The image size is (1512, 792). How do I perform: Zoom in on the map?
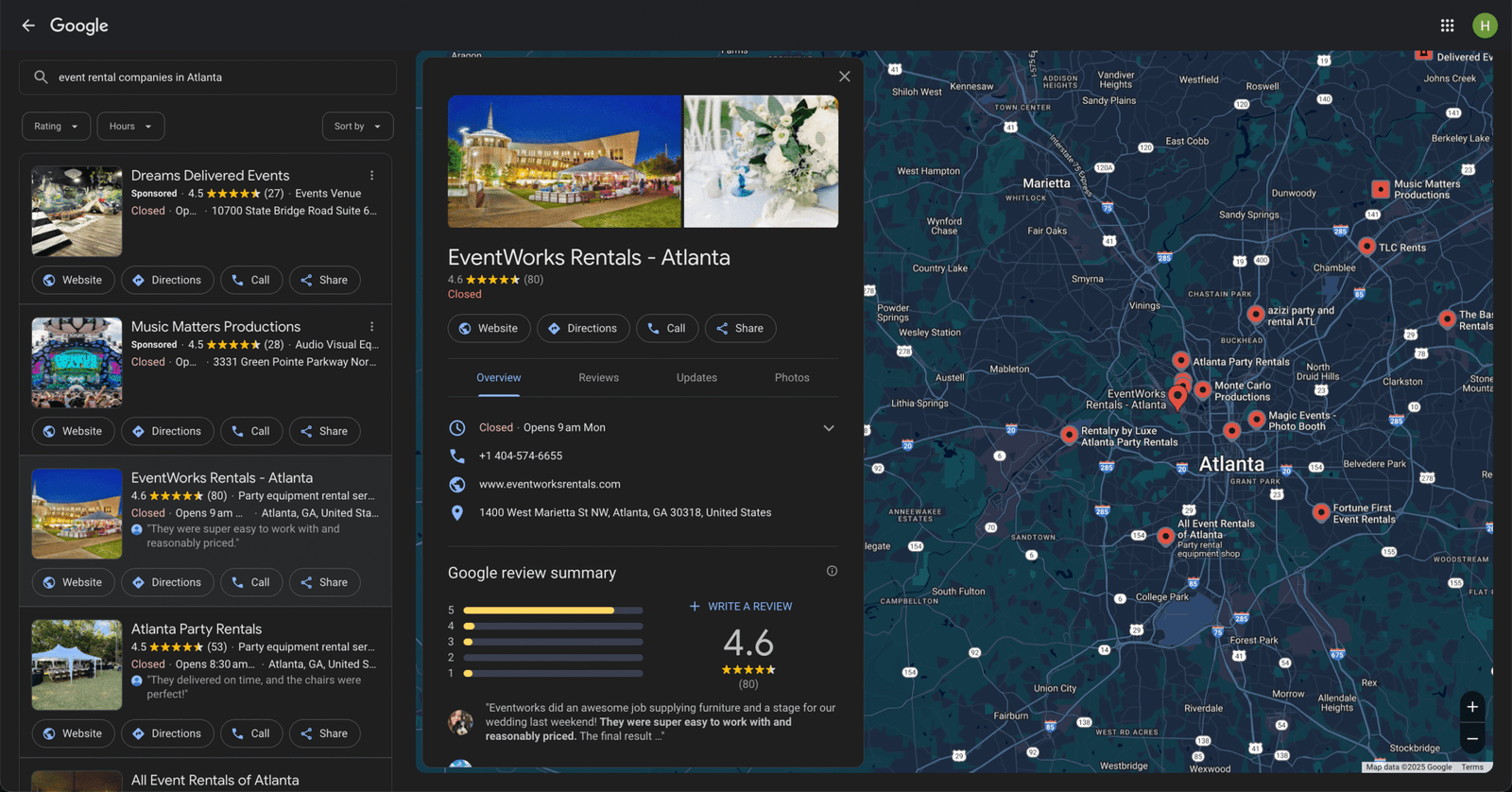point(1472,707)
